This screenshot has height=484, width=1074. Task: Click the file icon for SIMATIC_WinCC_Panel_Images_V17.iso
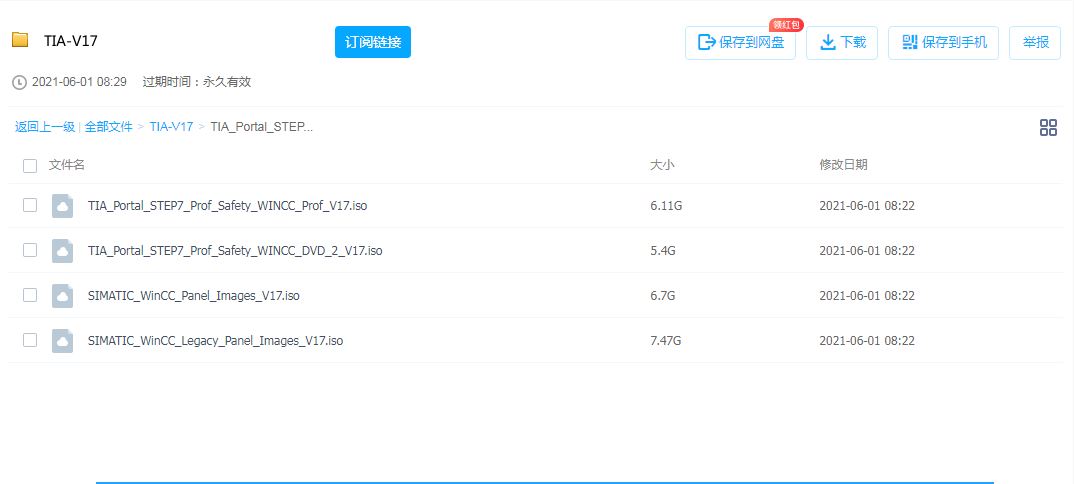click(63, 296)
